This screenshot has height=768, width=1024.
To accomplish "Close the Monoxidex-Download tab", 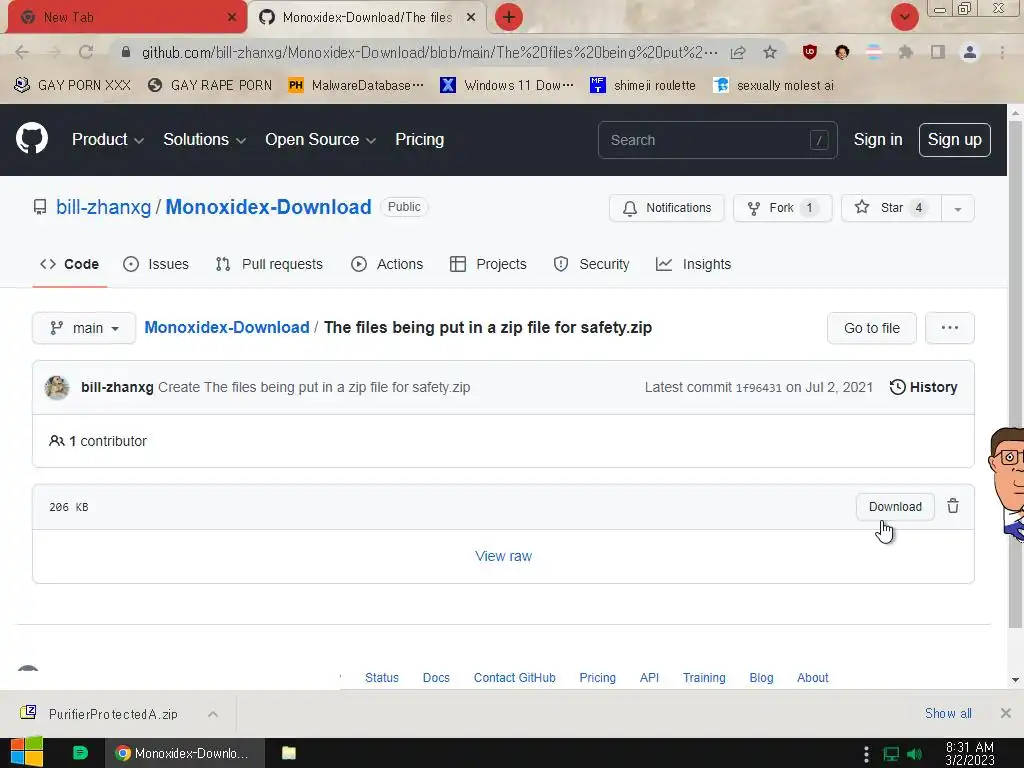I will pos(471,17).
